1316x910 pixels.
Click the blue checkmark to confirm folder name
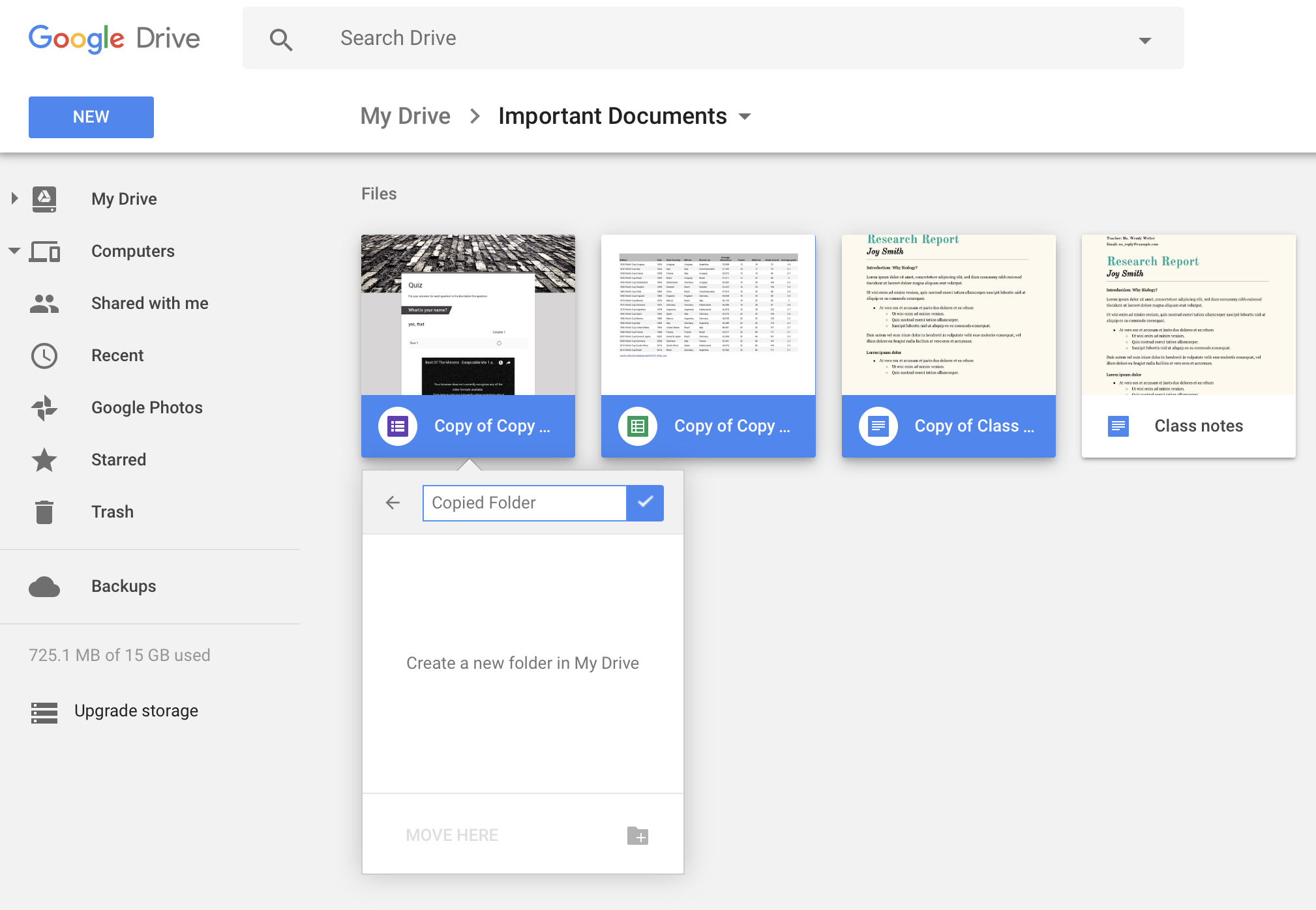click(645, 502)
